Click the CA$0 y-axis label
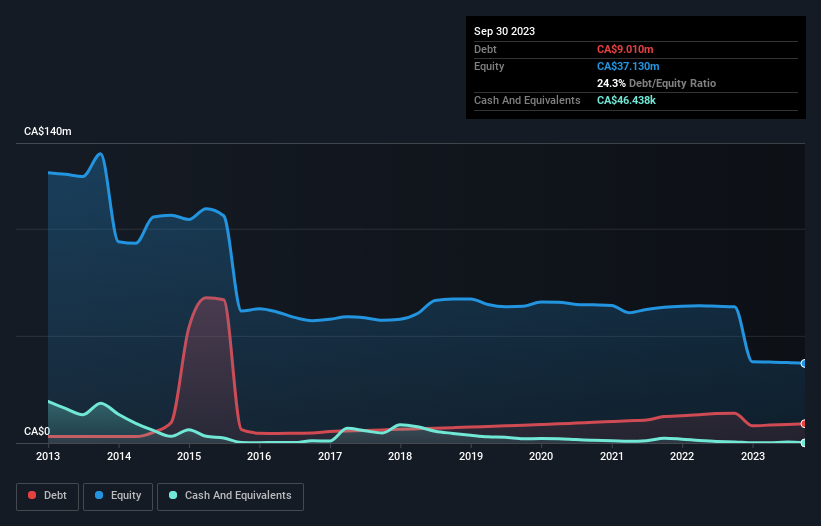 coord(37,431)
